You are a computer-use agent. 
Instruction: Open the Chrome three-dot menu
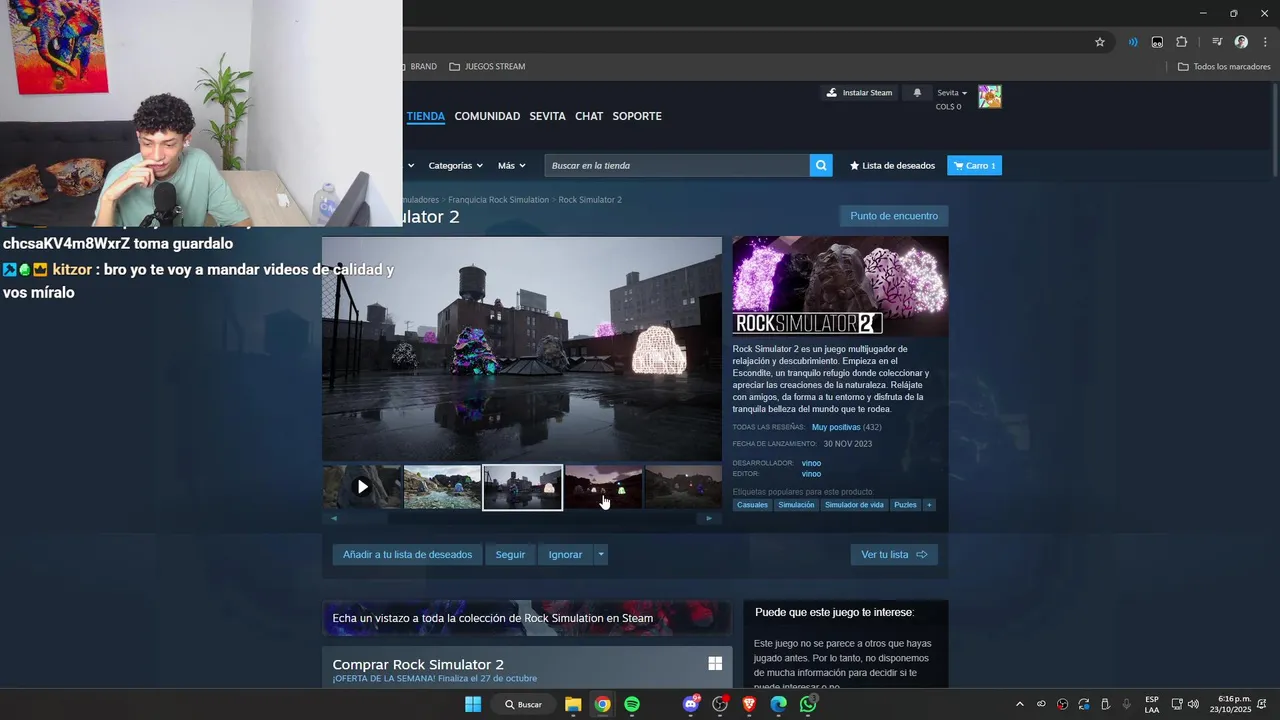coord(1265,42)
